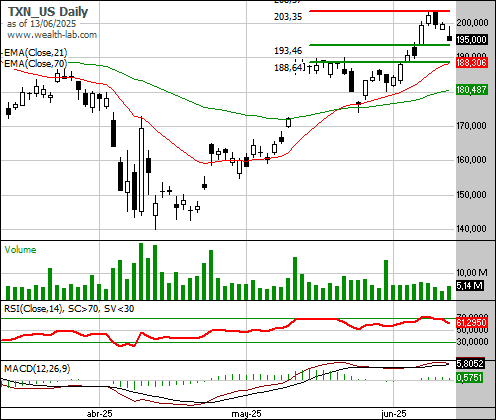Click the TXN_US Daily chart title
Screen dimensions: 496x420
(48, 12)
